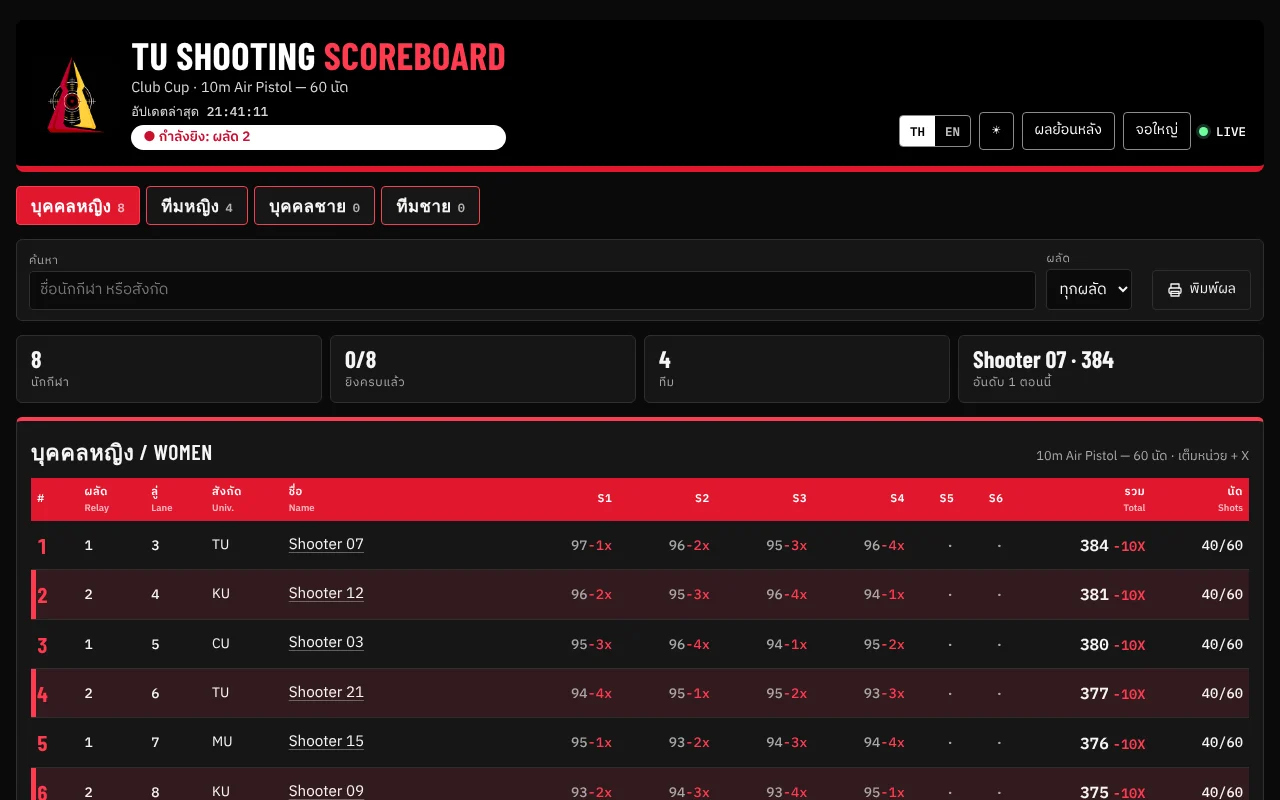Click the สังกัด Univ. column header
The image size is (1280, 800).
(x=226, y=499)
